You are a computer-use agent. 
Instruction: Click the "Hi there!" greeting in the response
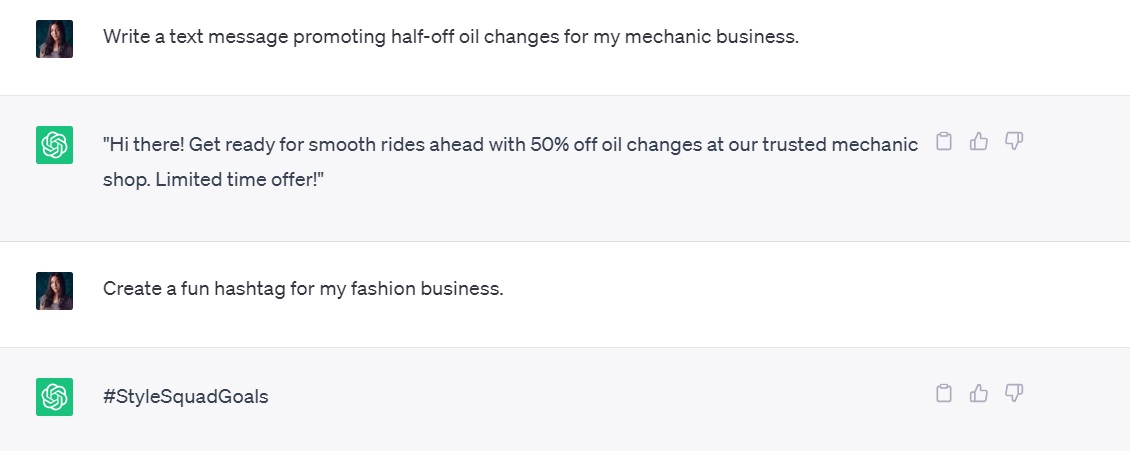146,145
